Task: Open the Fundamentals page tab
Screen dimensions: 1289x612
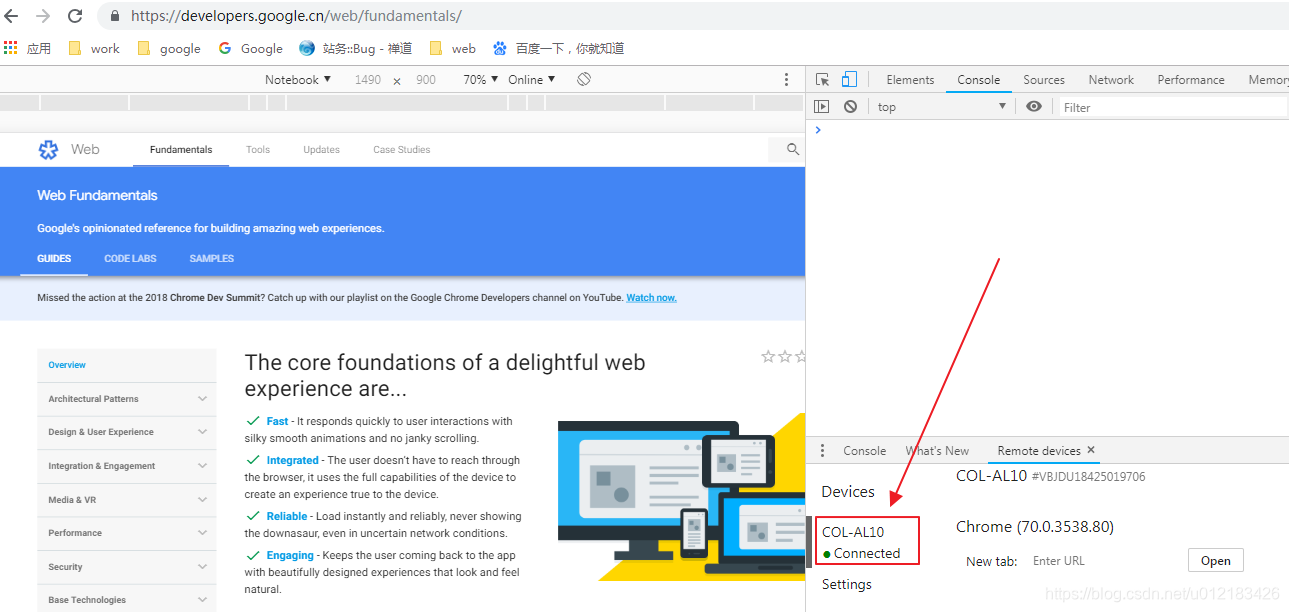Action: pyautogui.click(x=181, y=150)
